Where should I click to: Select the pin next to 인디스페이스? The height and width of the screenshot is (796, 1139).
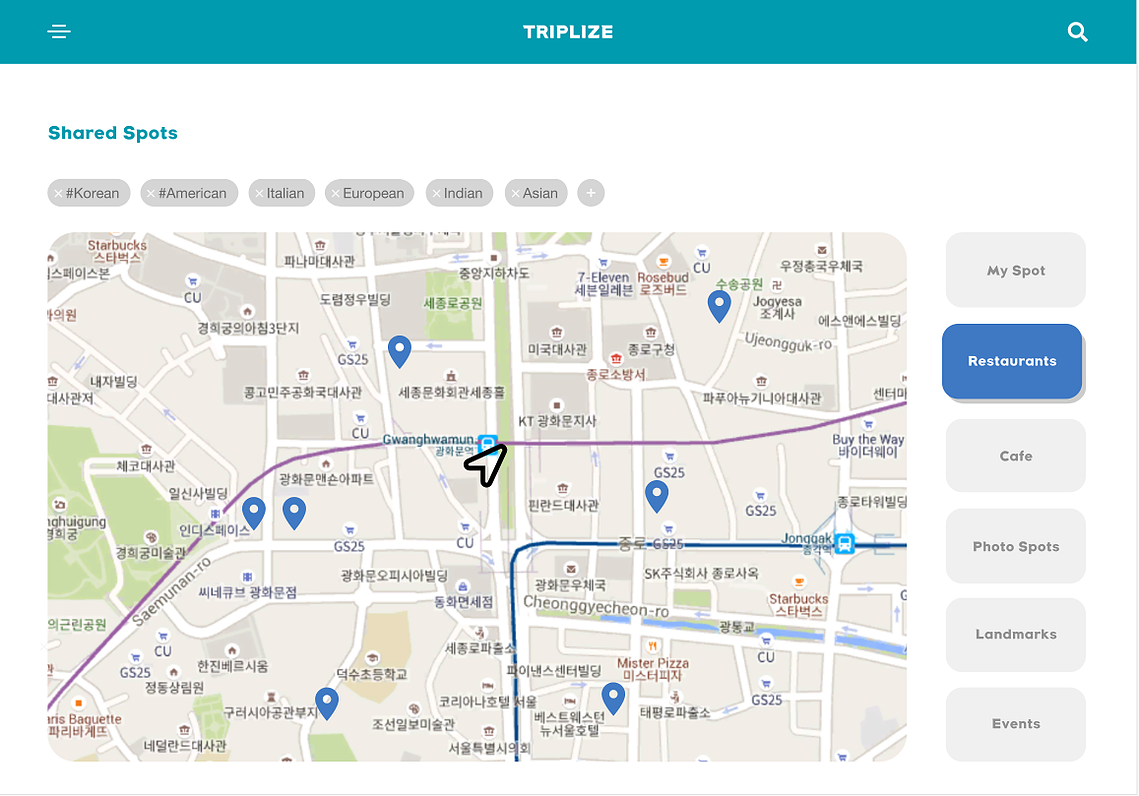point(254,513)
